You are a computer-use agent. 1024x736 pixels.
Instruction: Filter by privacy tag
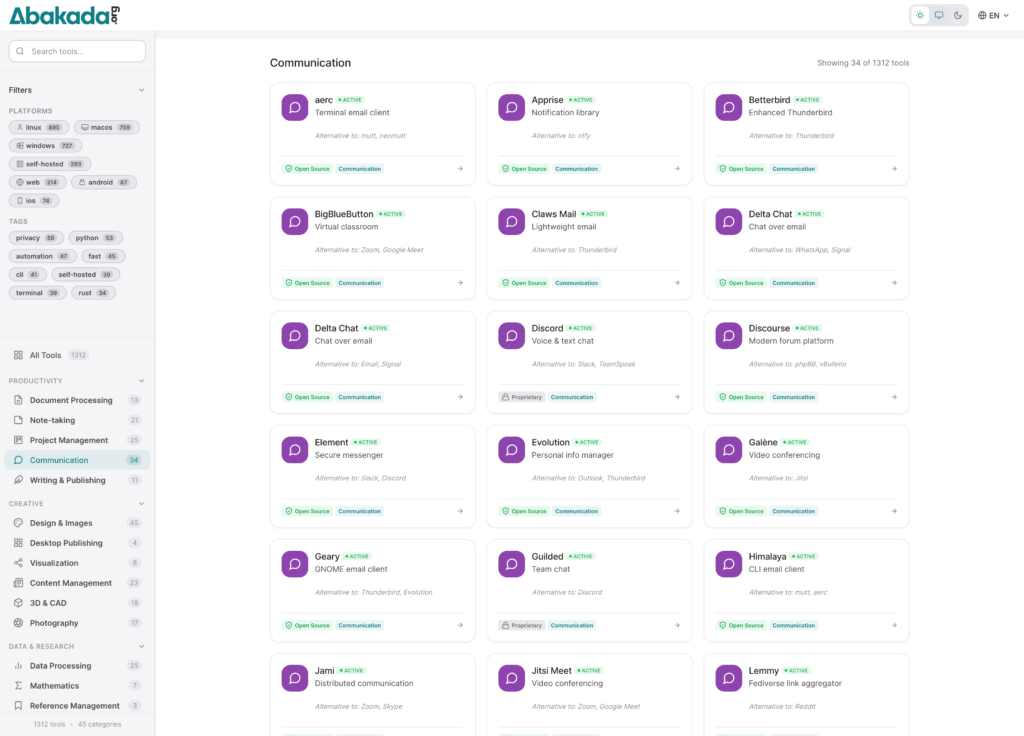[36, 238]
